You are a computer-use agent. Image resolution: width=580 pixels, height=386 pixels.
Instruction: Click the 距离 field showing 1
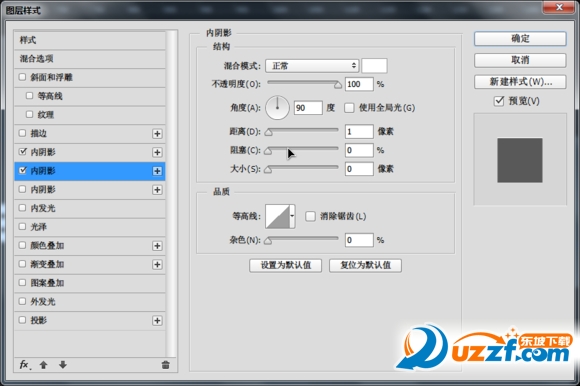coord(359,131)
